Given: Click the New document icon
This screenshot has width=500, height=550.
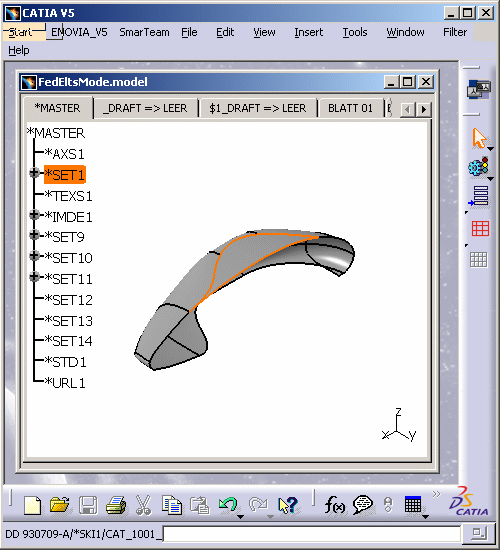Looking at the screenshot, I should 32,505.
